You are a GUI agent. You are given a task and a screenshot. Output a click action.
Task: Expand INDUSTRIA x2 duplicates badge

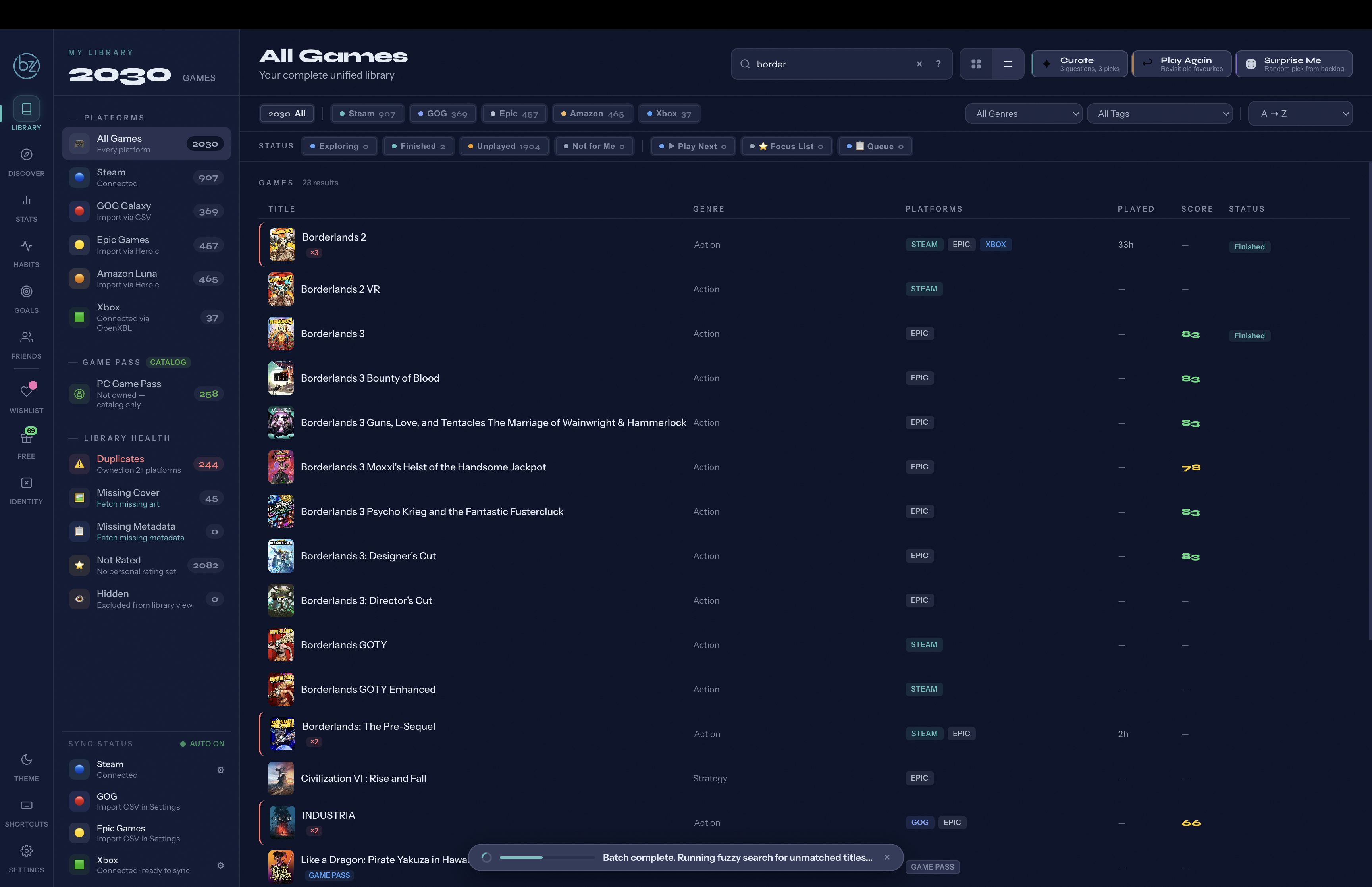[314, 831]
